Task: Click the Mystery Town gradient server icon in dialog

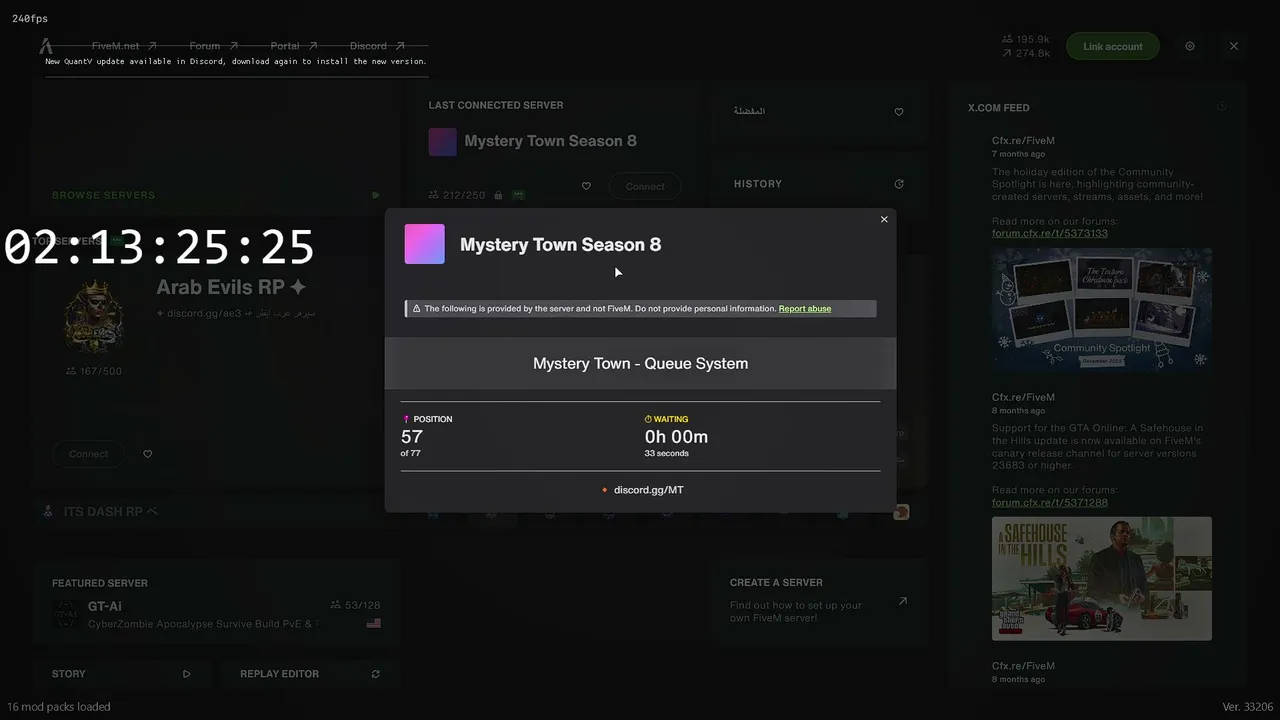Action: (x=424, y=244)
